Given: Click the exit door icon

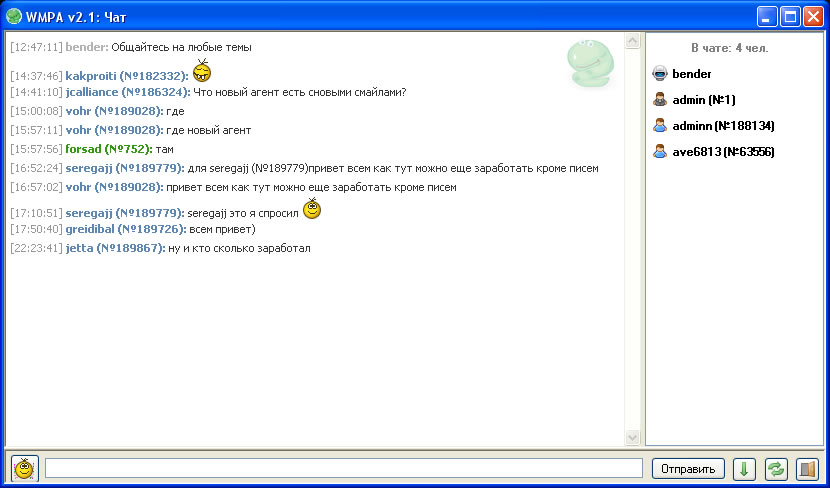Looking at the screenshot, I should click(x=807, y=469).
